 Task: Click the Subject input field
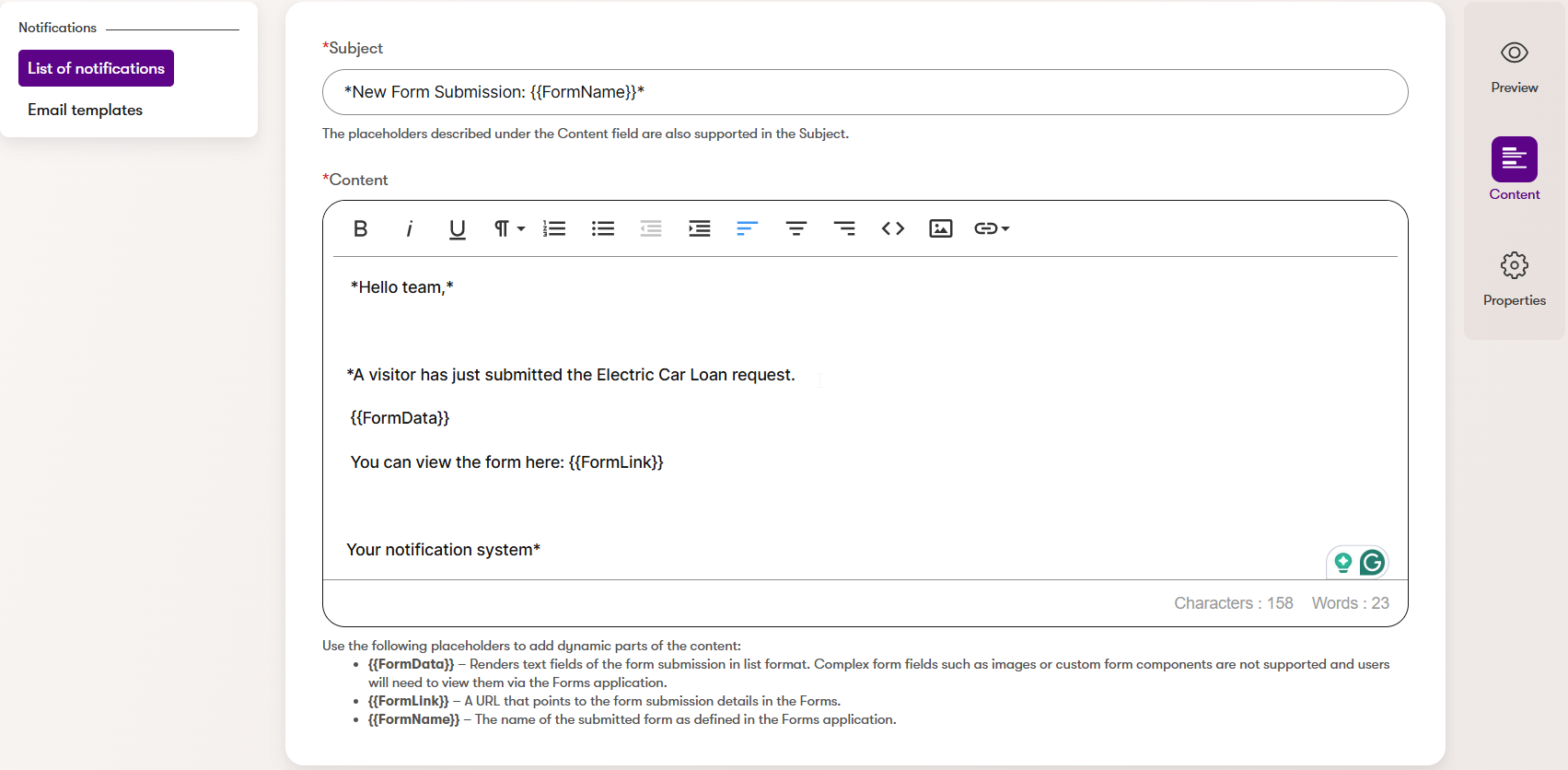(865, 92)
